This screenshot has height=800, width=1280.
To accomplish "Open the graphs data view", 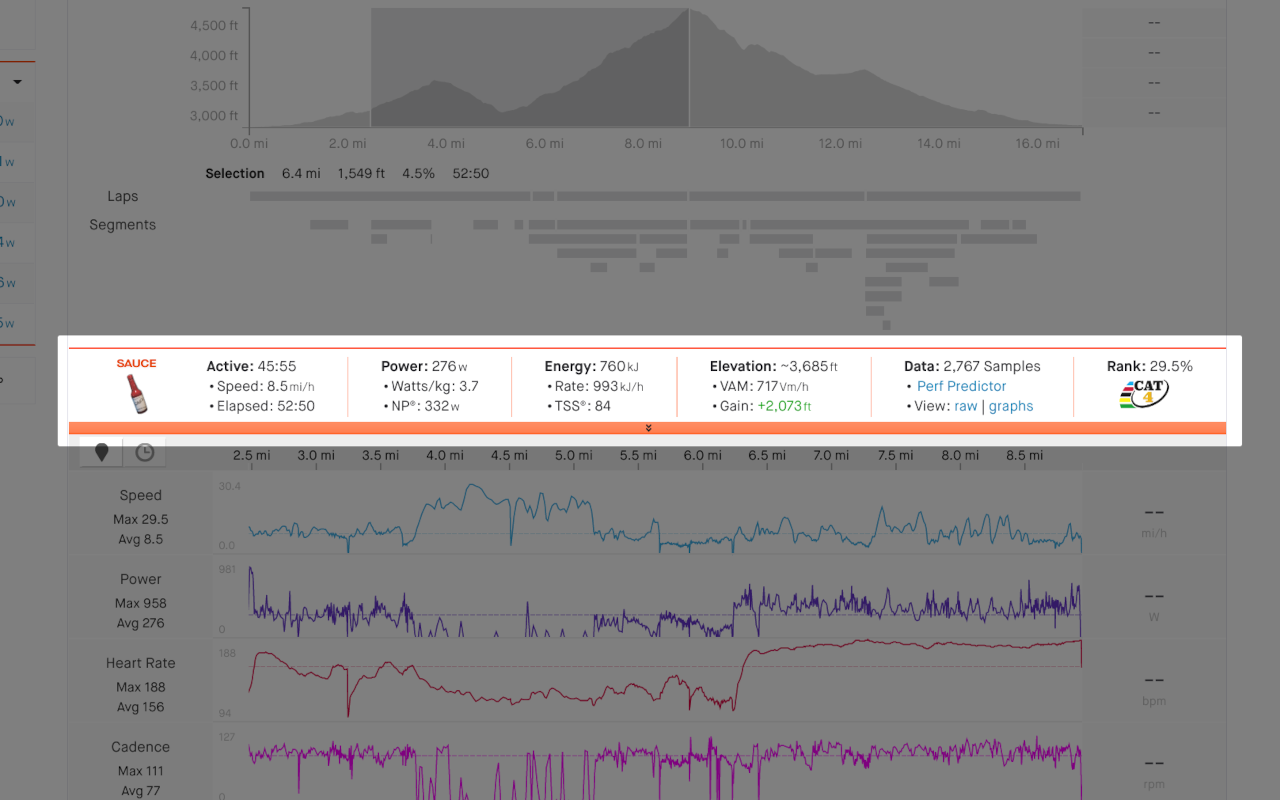I will (1010, 406).
